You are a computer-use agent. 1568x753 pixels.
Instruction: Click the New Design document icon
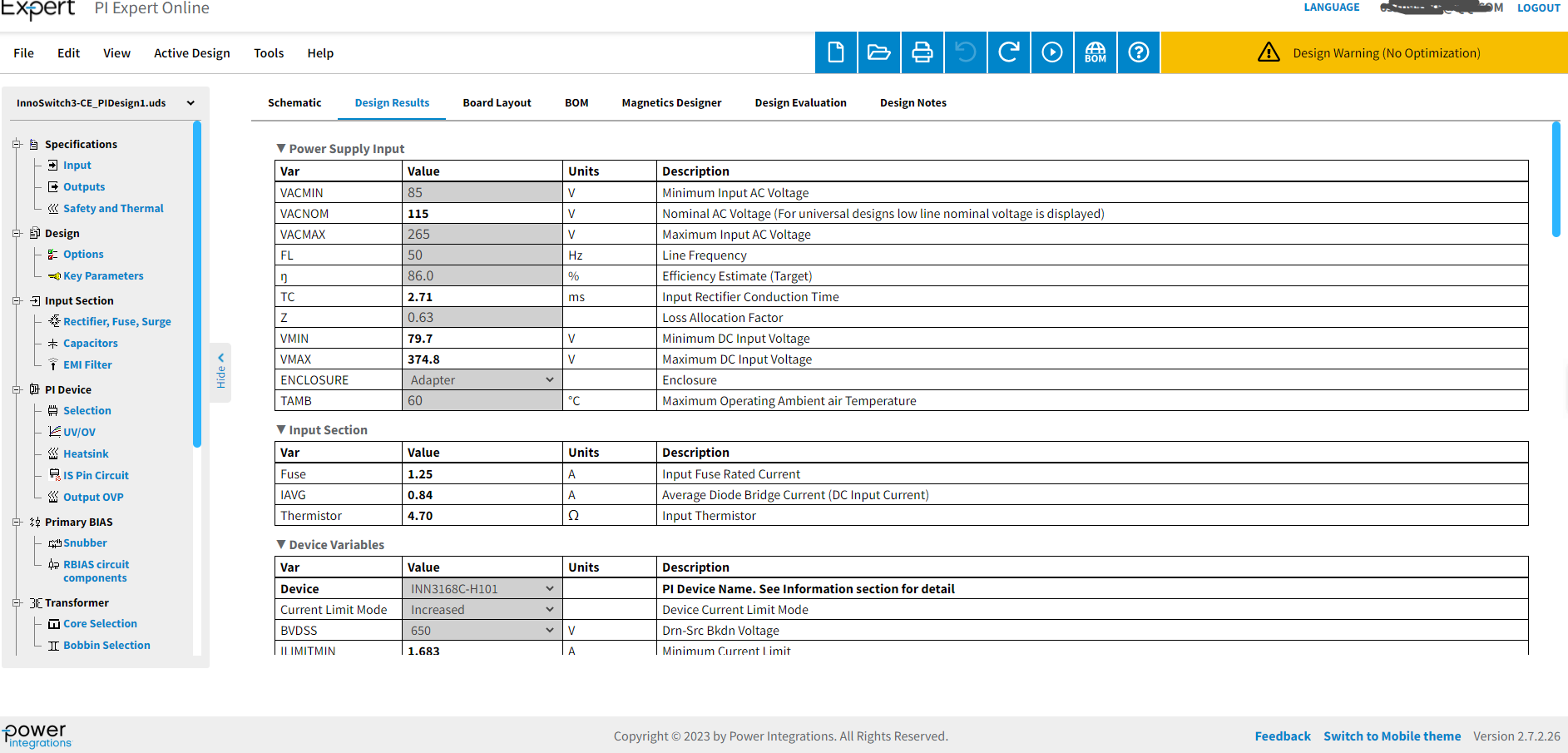coord(836,52)
